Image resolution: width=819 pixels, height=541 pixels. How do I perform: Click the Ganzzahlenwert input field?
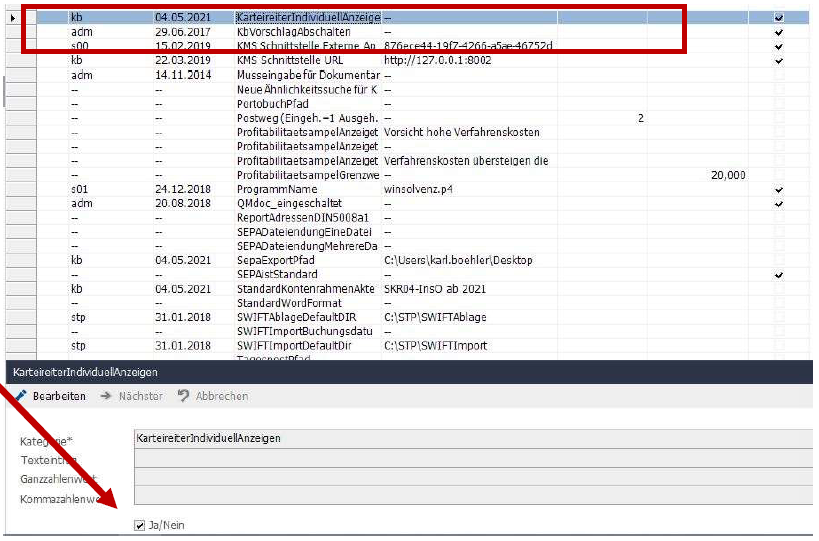tap(473, 477)
